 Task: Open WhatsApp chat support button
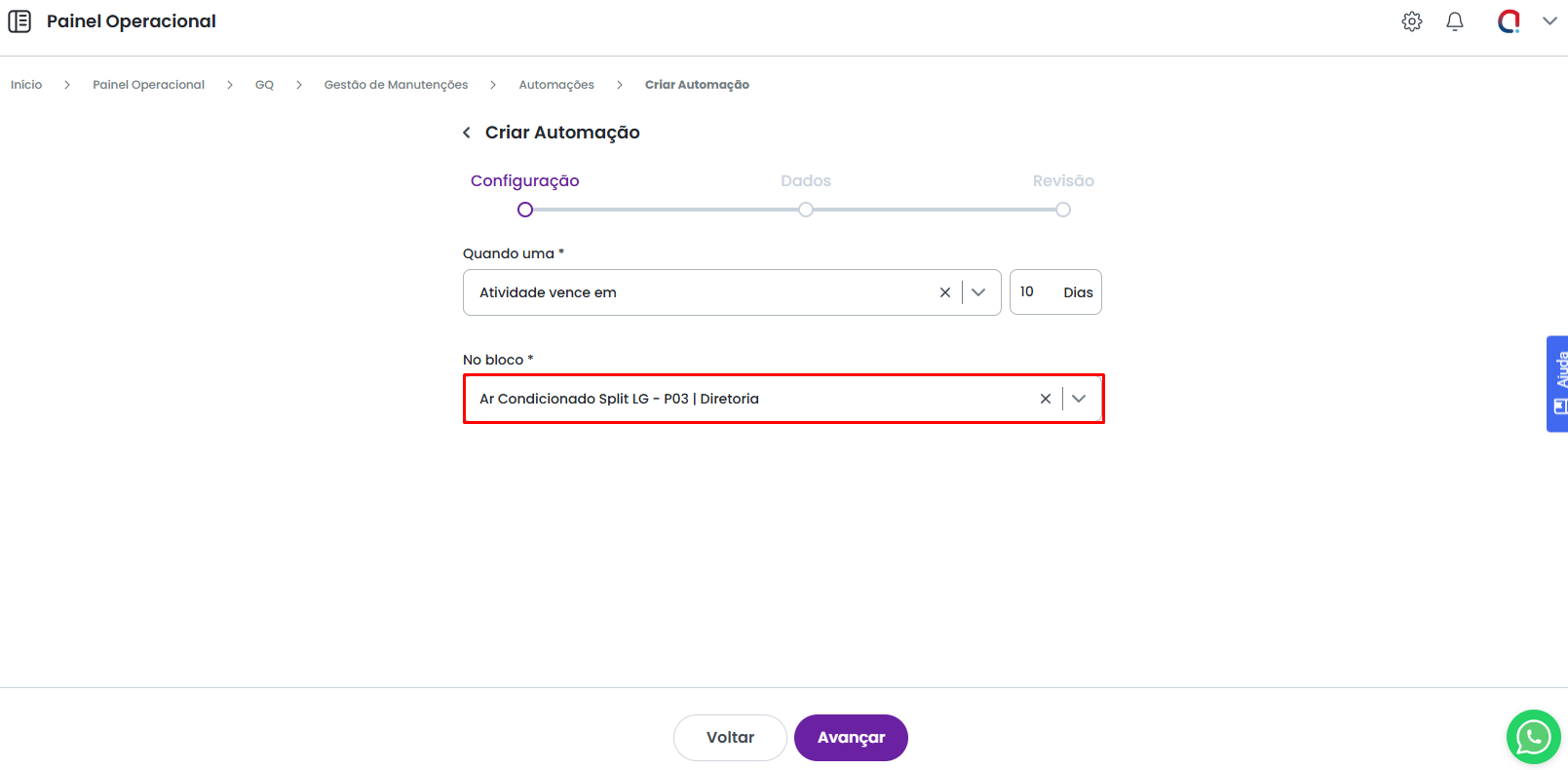pos(1533,737)
